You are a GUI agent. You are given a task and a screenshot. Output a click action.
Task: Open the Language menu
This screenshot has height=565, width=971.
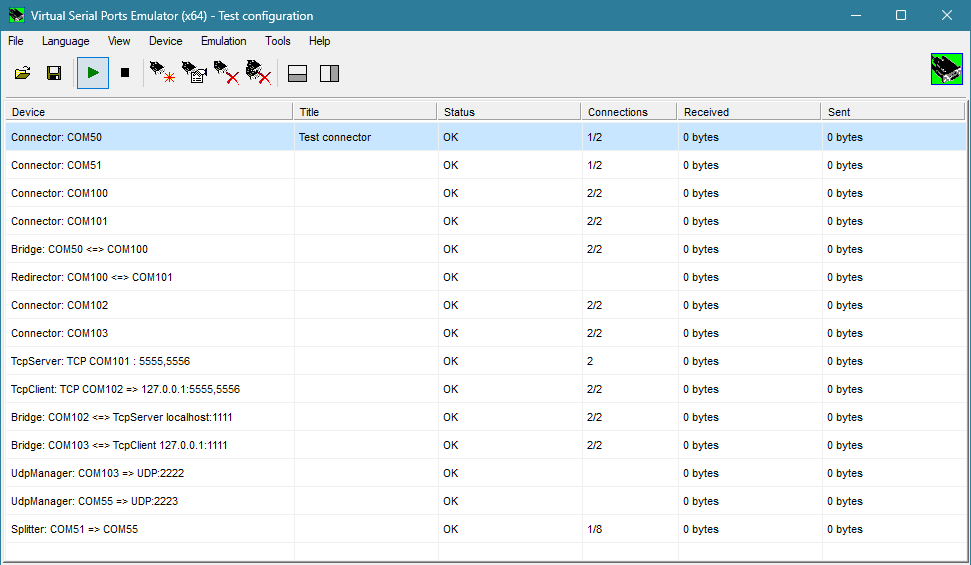(x=65, y=41)
